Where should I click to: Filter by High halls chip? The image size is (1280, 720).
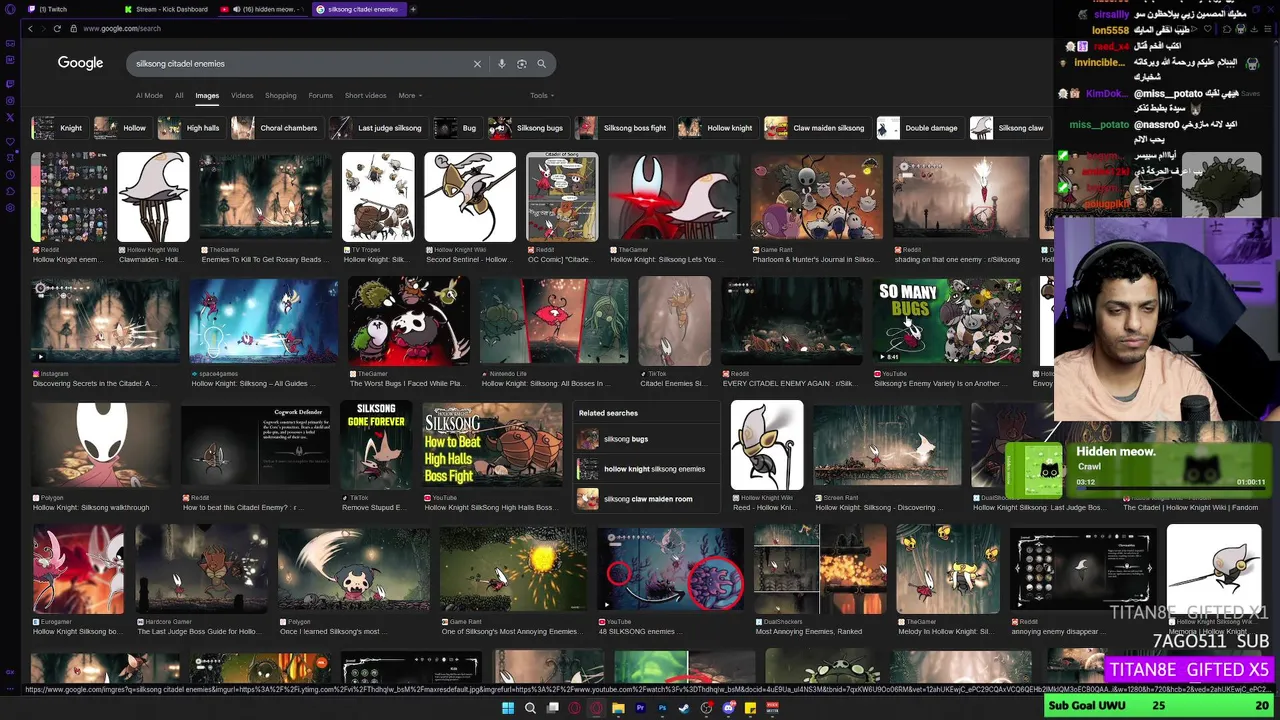tap(190, 128)
